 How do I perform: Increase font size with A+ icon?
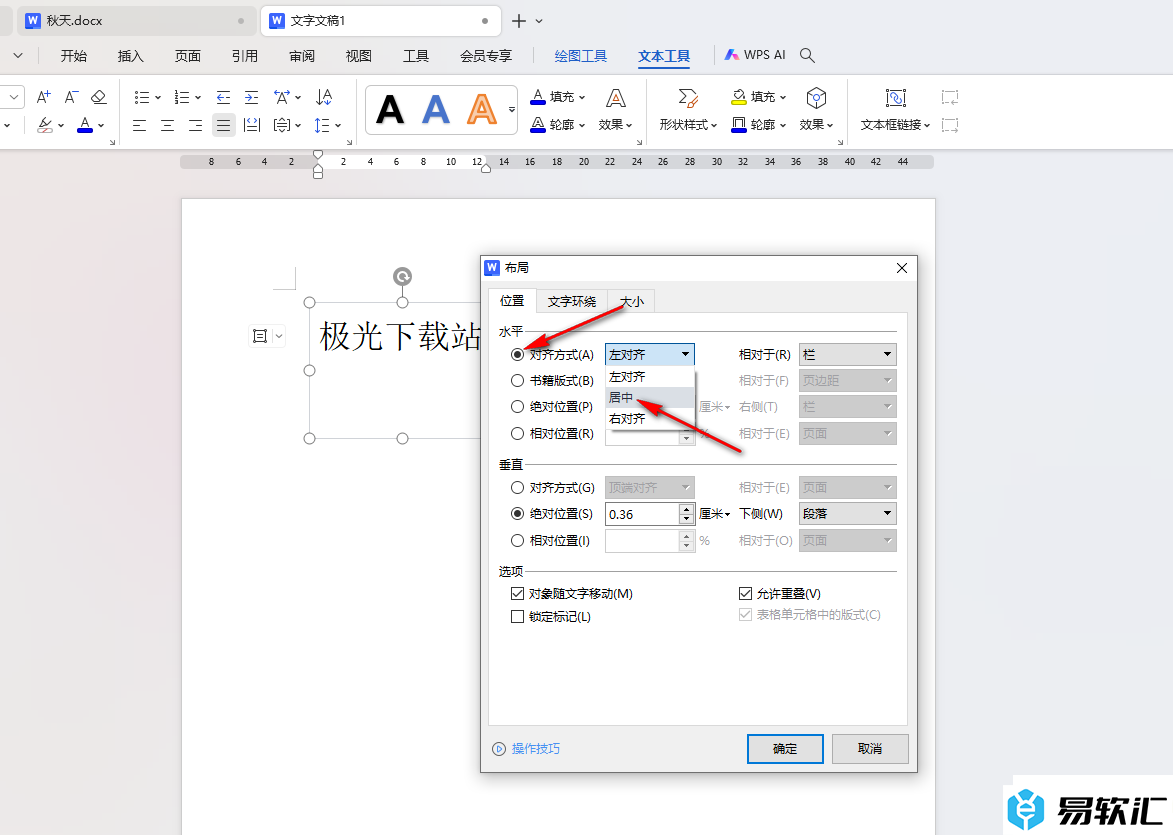pyautogui.click(x=43, y=97)
